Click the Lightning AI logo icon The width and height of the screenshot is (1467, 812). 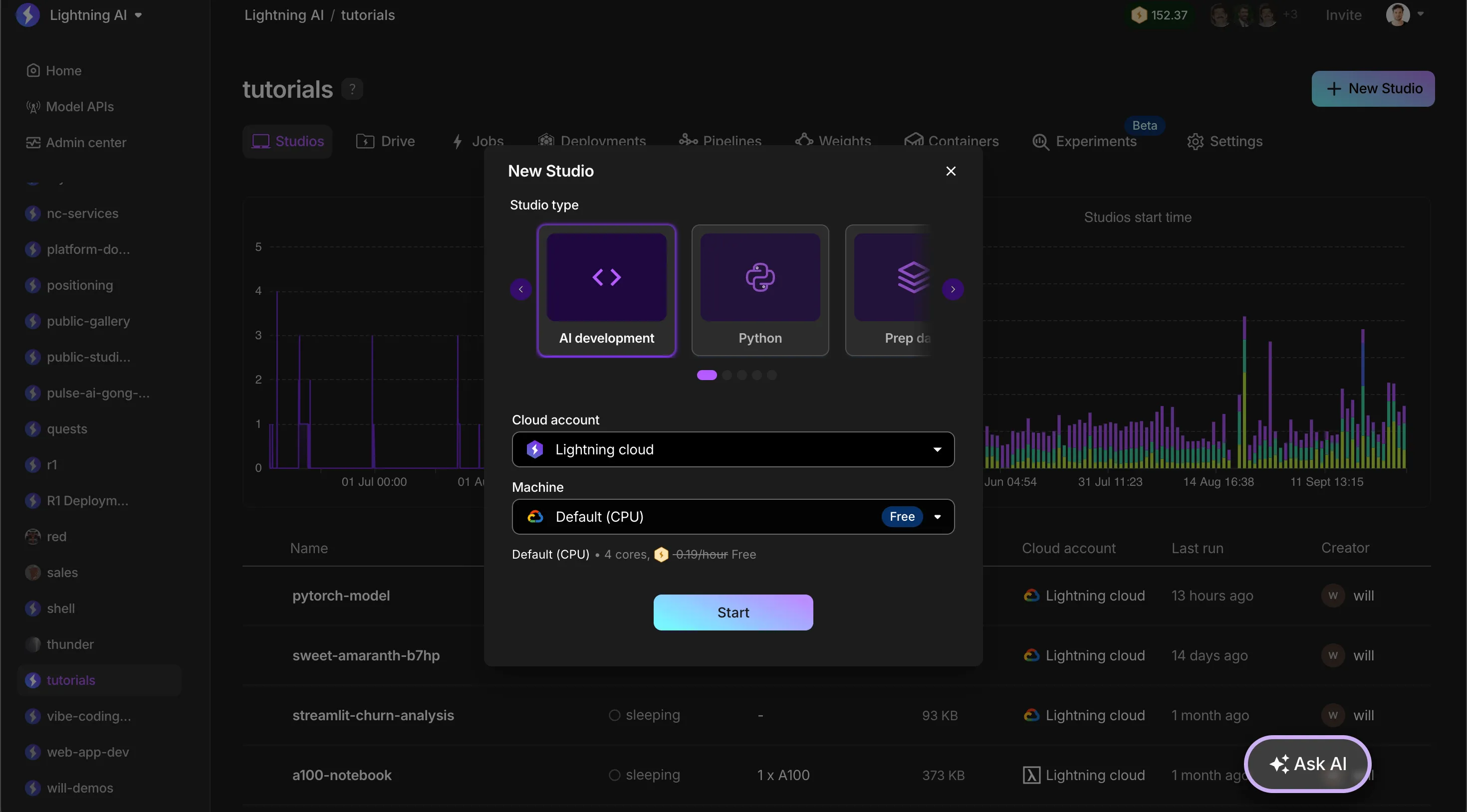point(27,15)
